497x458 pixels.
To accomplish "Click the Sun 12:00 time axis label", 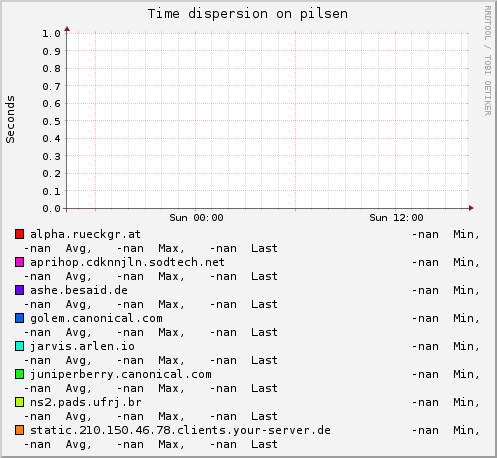I will 396,218.
